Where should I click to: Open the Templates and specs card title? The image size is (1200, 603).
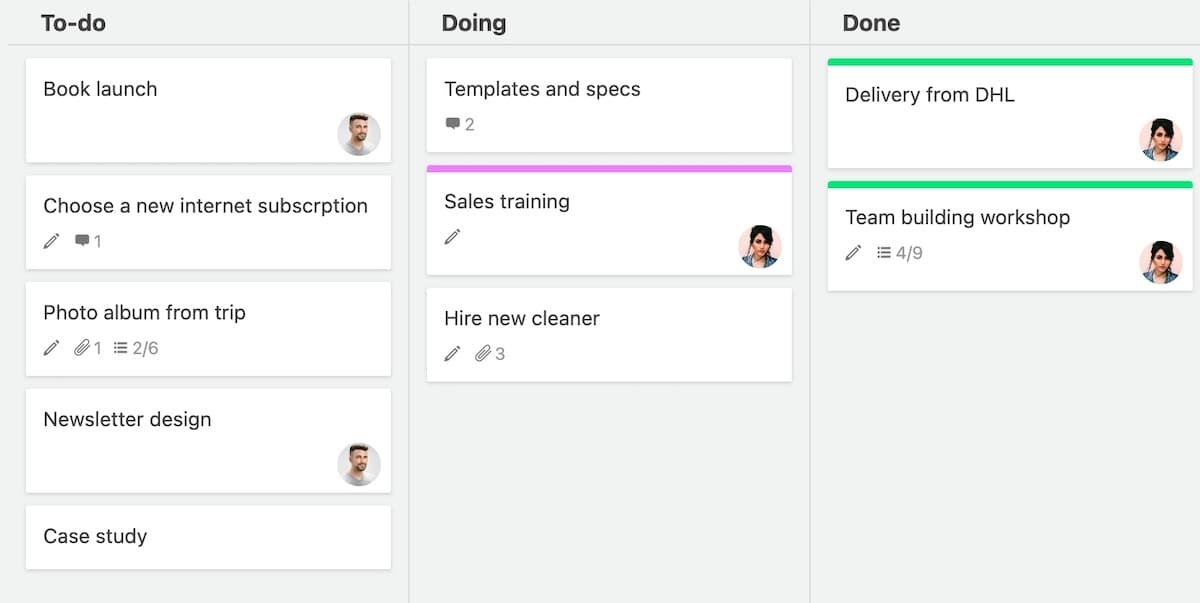542,89
